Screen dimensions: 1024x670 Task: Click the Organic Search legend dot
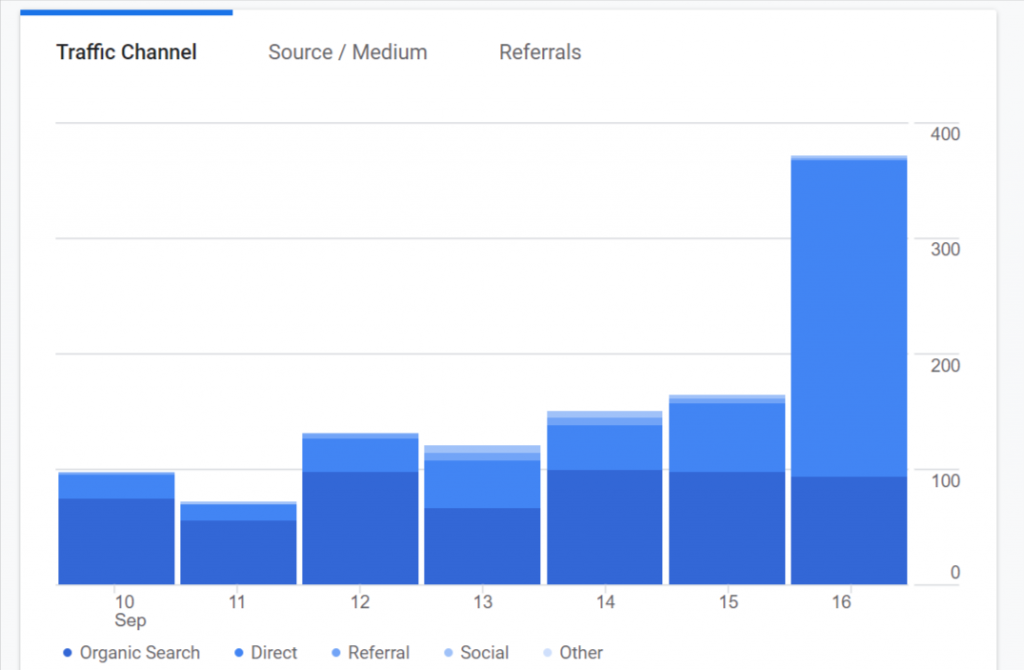[x=67, y=653]
